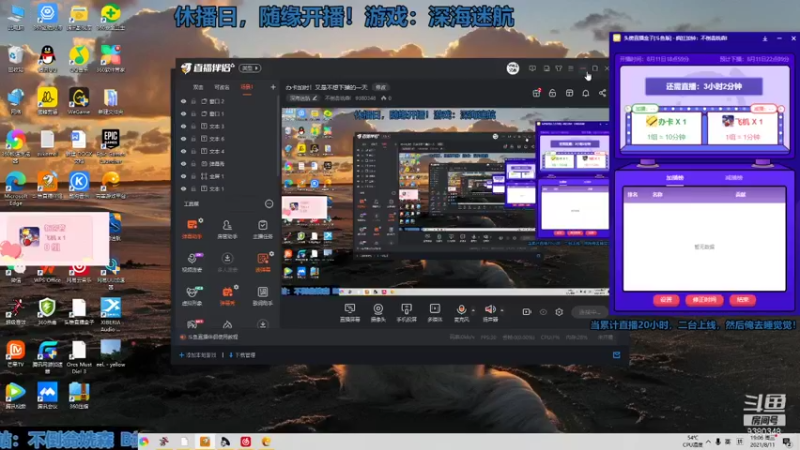Open the mode dropdown pill beside the app logo
The height and width of the screenshot is (450, 800).
pyautogui.click(x=250, y=68)
